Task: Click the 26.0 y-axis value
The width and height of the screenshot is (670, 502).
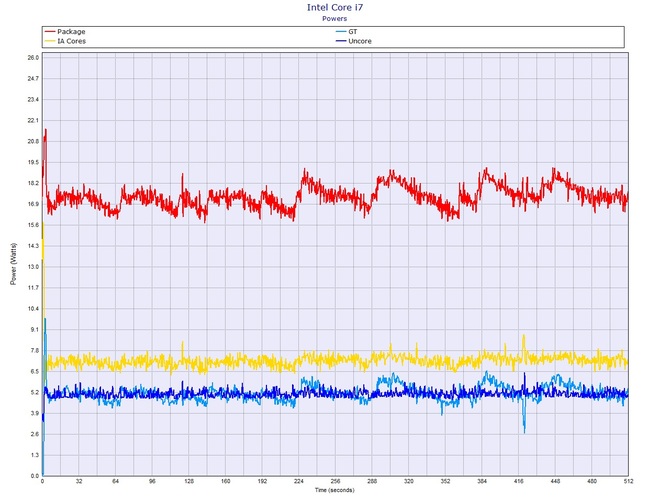Action: pos(33,57)
